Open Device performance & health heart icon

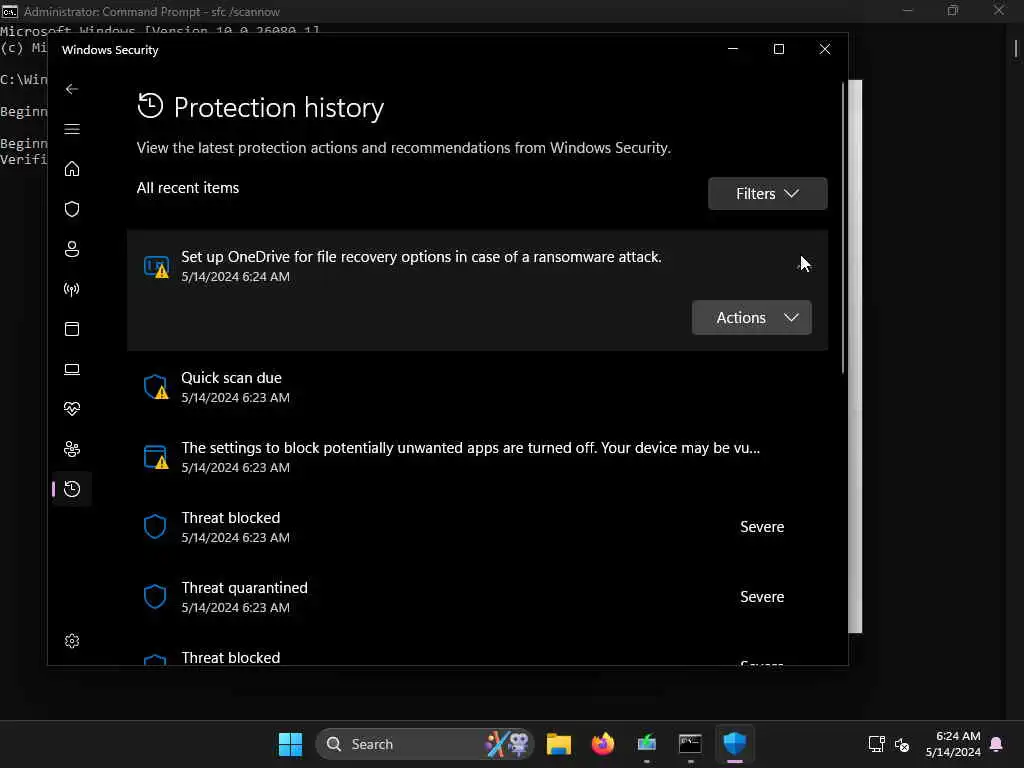pyautogui.click(x=72, y=409)
